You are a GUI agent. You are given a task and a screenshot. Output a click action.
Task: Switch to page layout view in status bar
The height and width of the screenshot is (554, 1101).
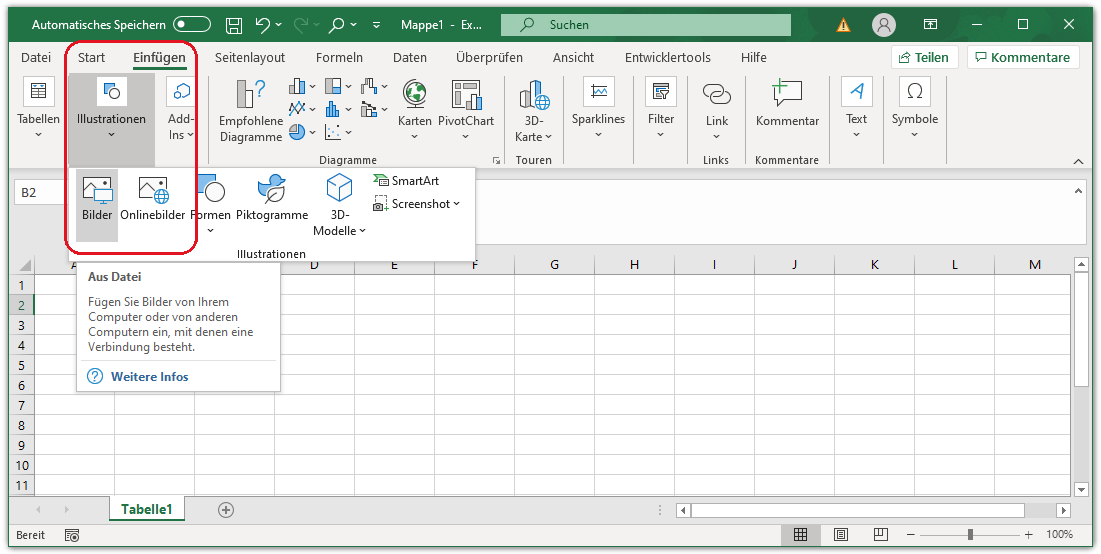click(841, 535)
